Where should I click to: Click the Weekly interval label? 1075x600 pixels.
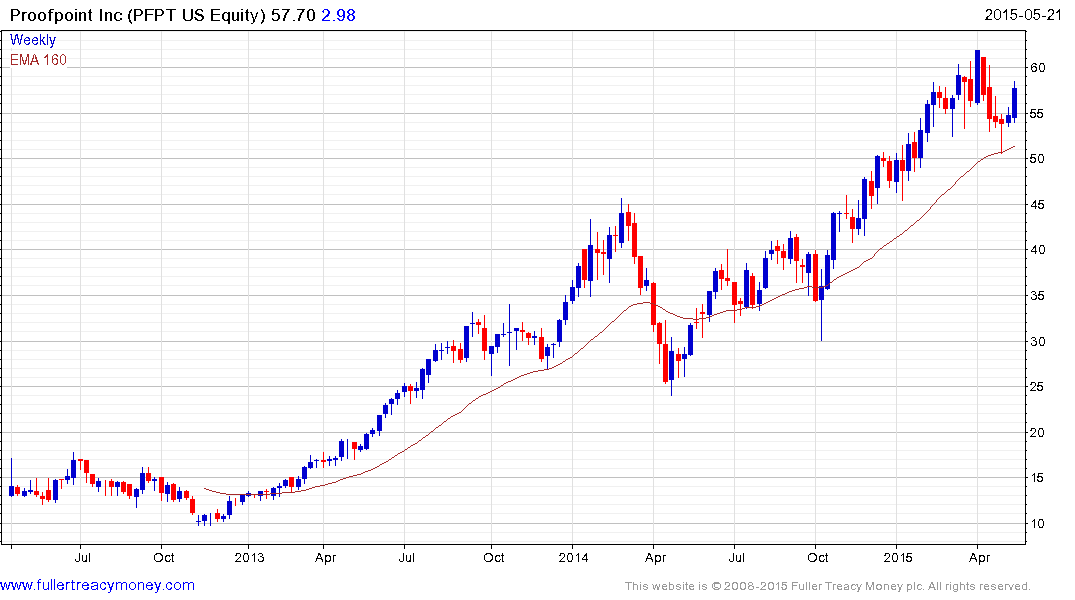[x=33, y=40]
